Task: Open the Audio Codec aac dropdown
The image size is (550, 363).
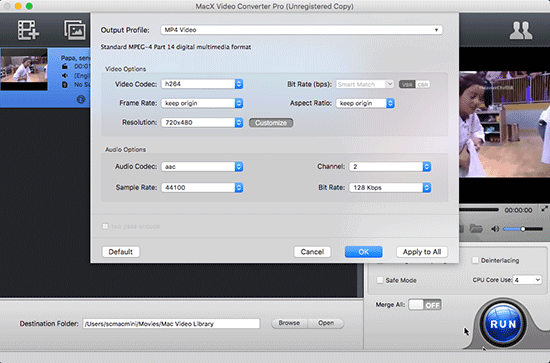Action: click(x=202, y=167)
